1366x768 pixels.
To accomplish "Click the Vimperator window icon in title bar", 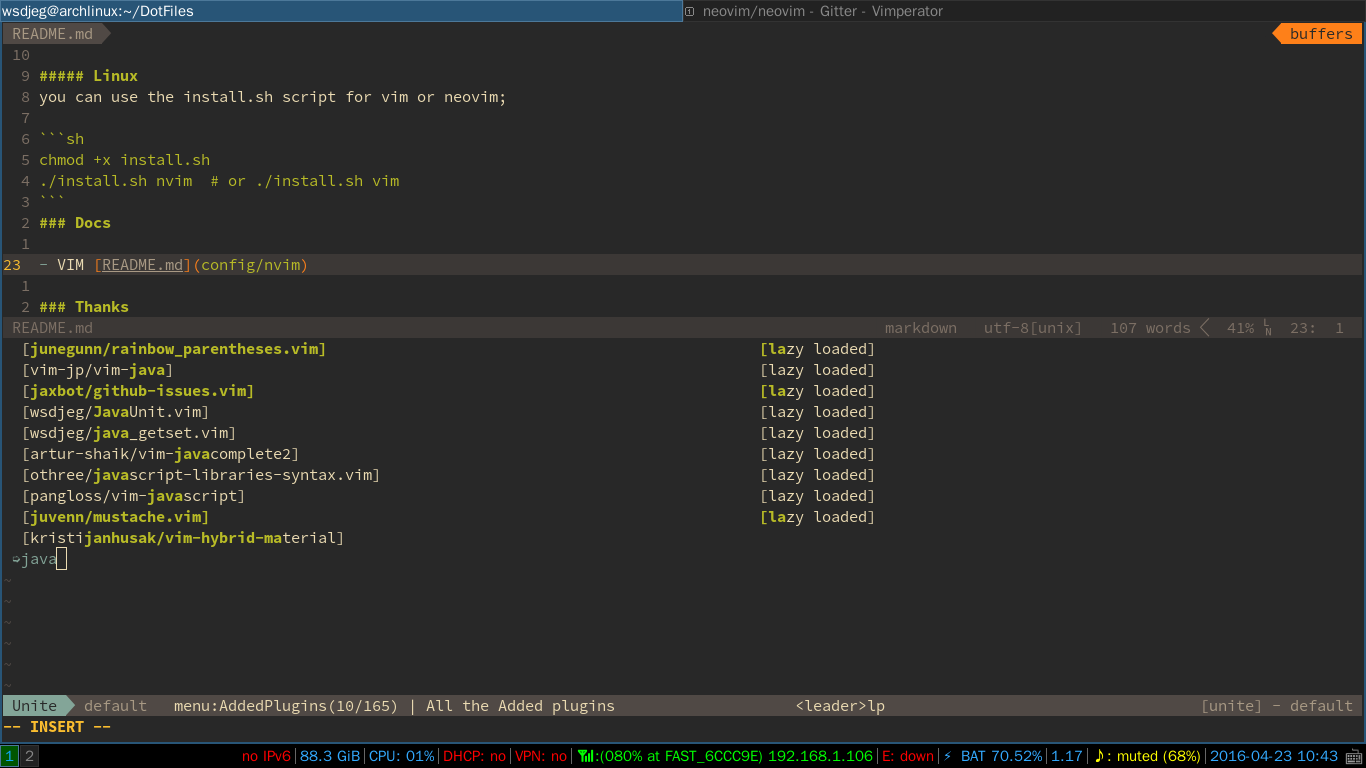I will click(x=690, y=11).
